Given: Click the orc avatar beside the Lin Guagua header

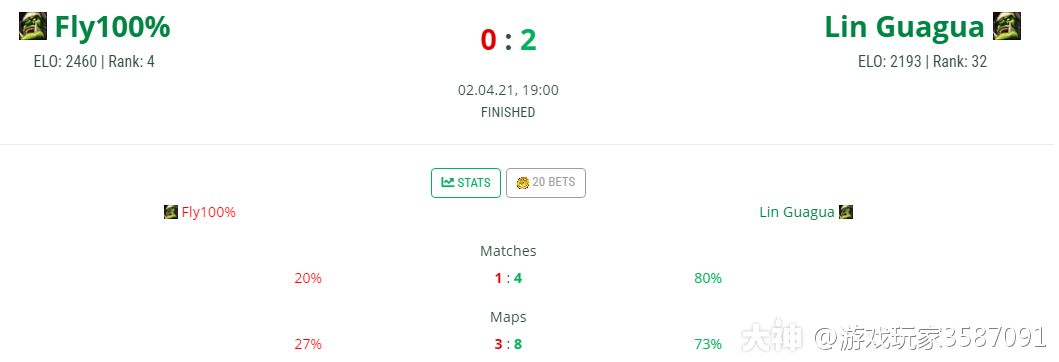Looking at the screenshot, I should pos(1006,26).
